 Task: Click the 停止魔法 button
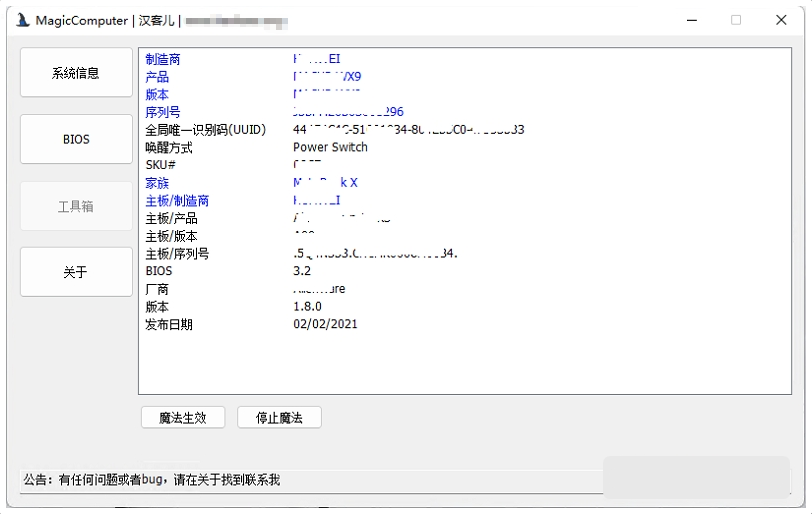tap(279, 417)
